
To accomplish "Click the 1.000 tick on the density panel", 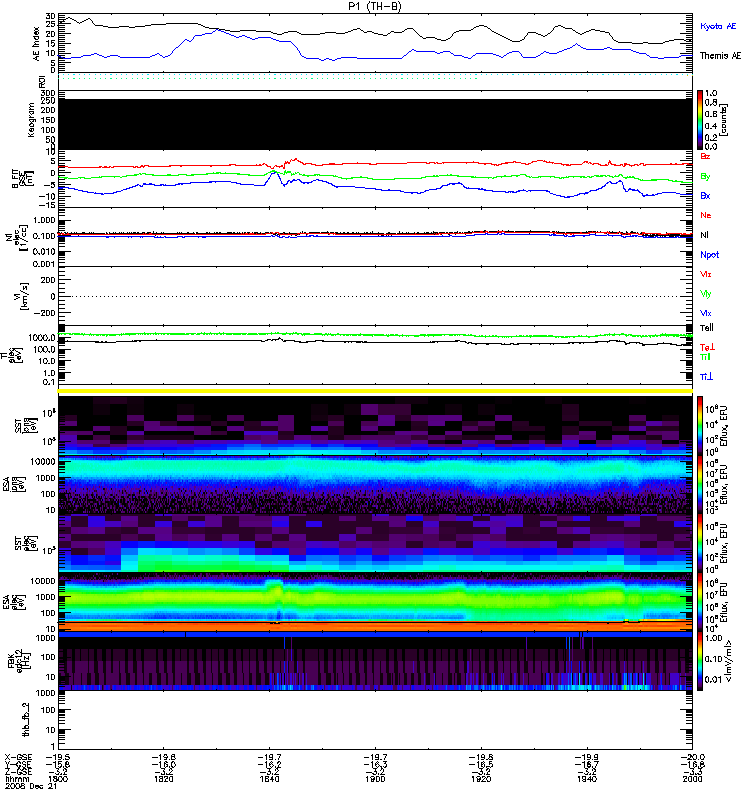I will tap(45, 220).
